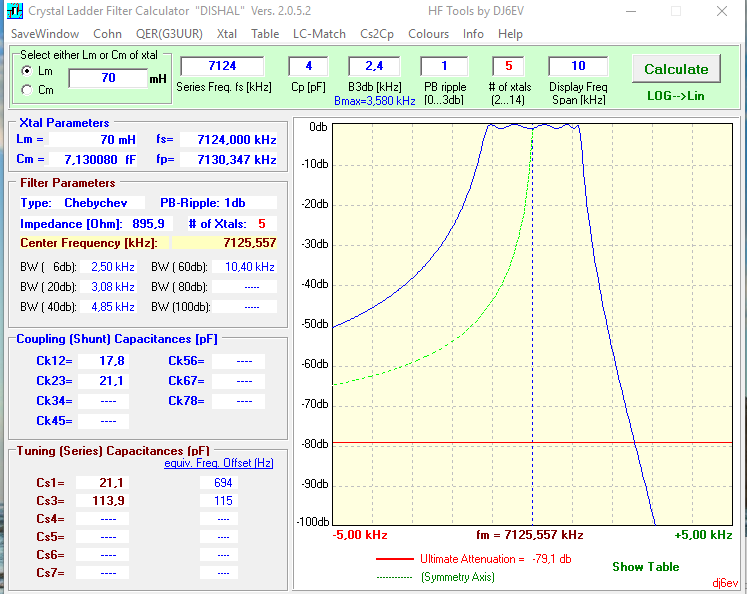Close the DISHAL window

click(722, 11)
